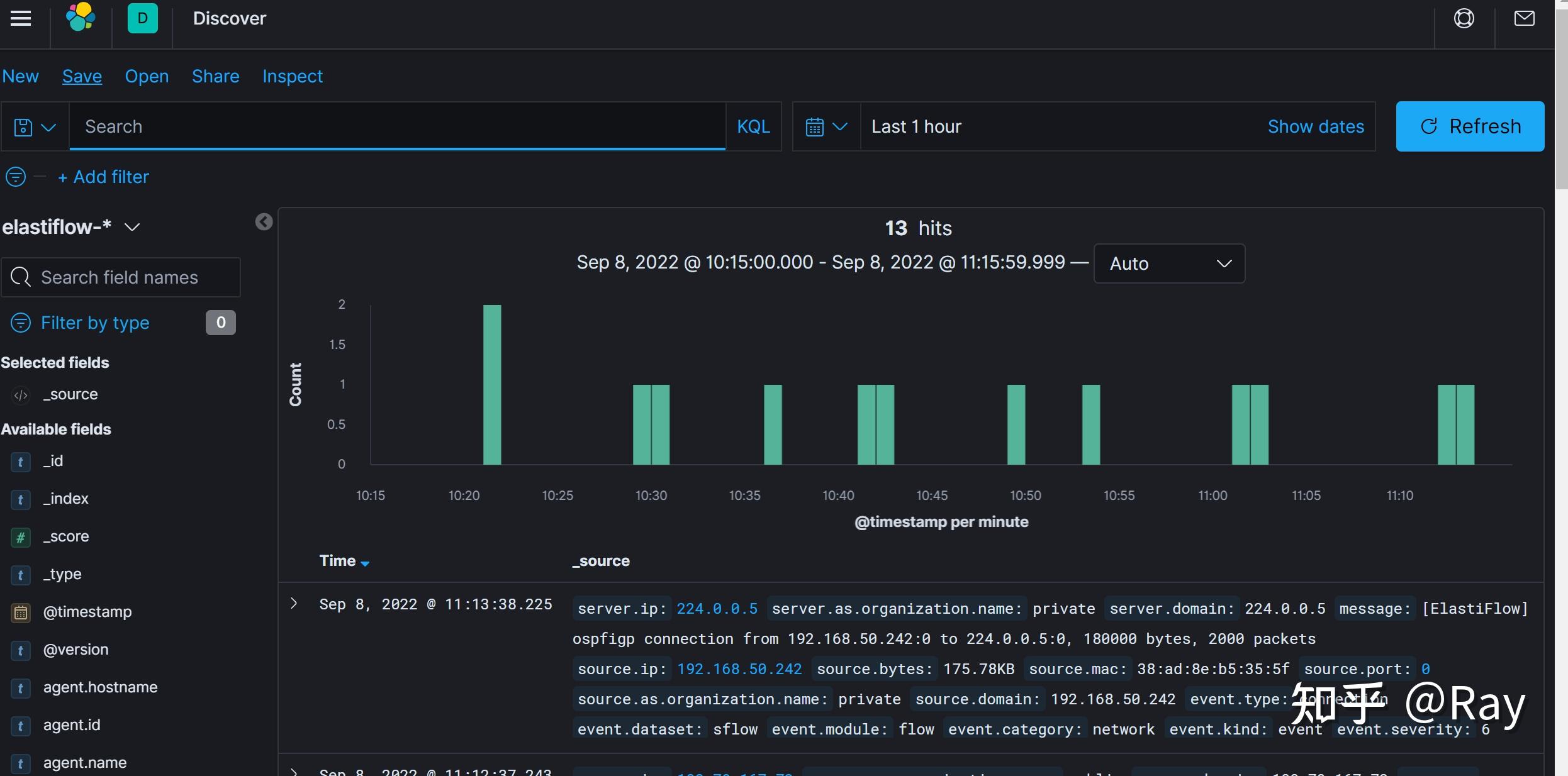This screenshot has width=1568, height=776.
Task: Click the Elastic logo home icon
Action: (81, 18)
